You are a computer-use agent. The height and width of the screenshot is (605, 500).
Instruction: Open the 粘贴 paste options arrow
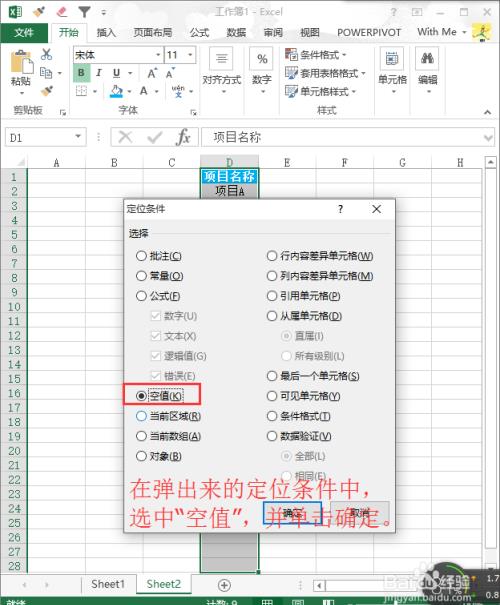(x=22, y=93)
